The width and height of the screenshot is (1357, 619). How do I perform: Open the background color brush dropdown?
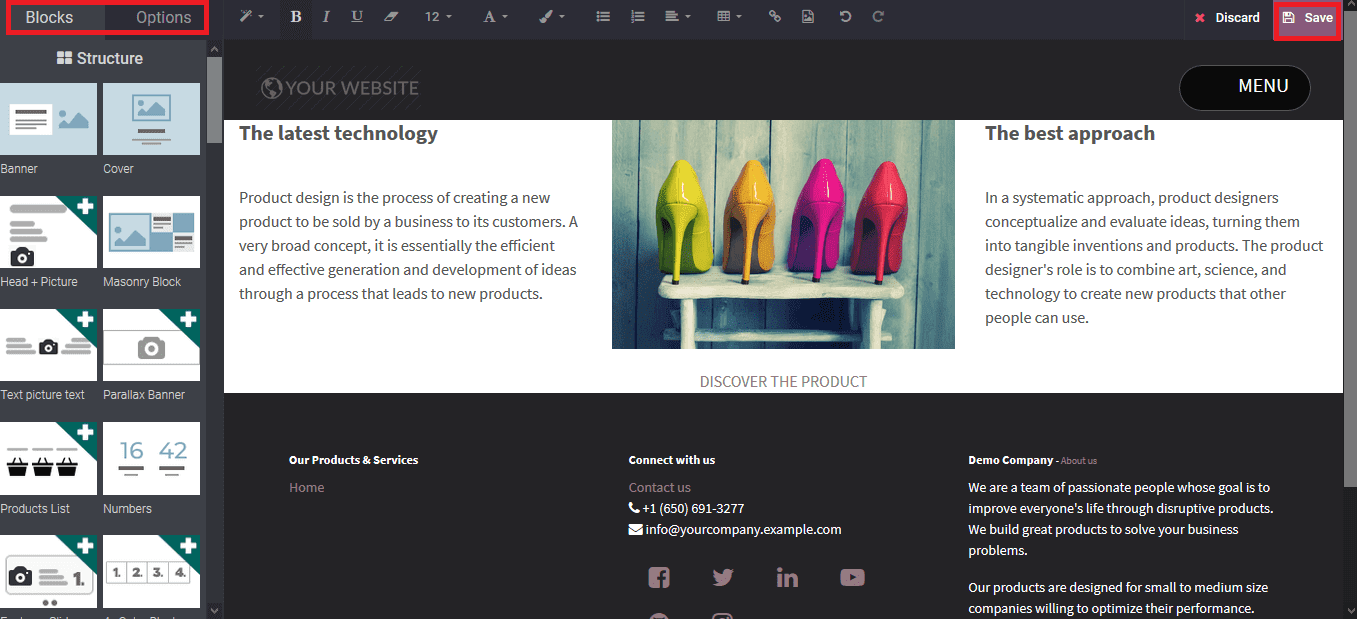point(552,17)
